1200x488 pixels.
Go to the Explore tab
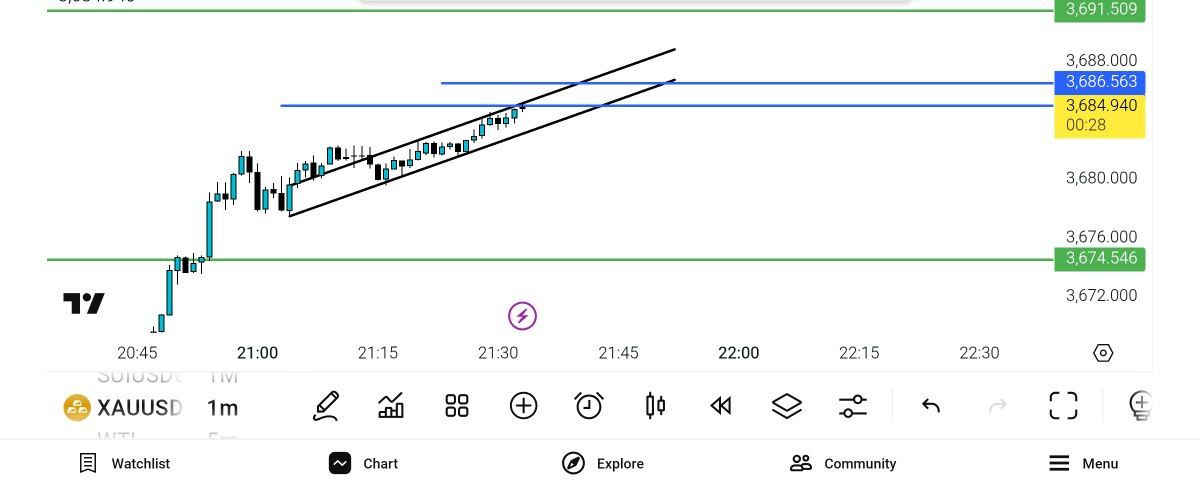pyautogui.click(x=603, y=463)
